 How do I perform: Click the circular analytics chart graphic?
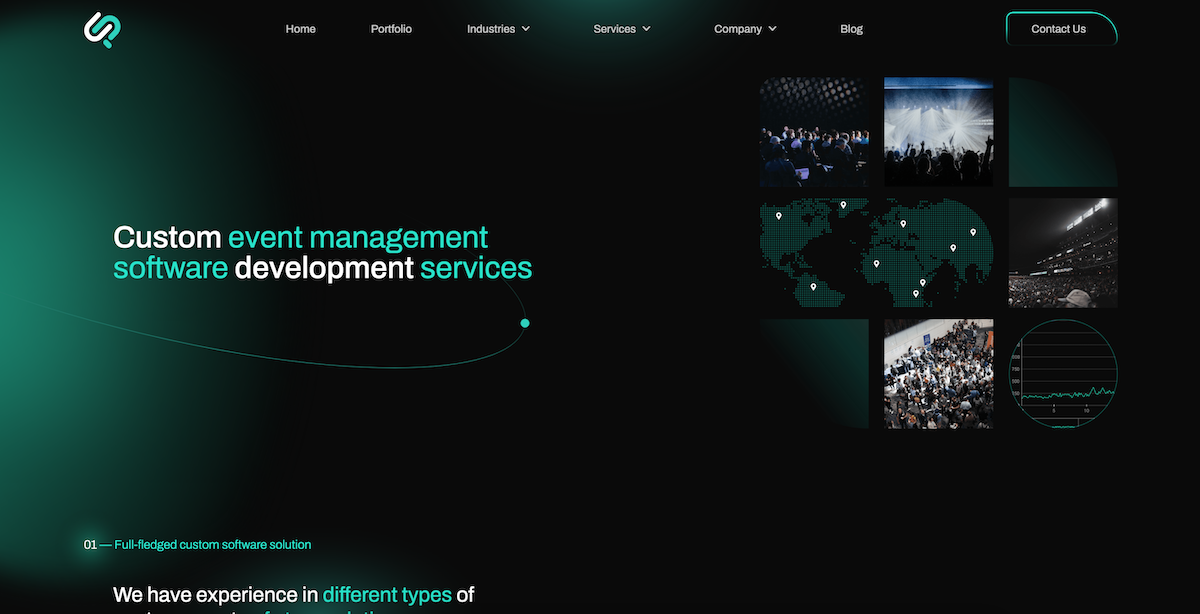coord(1063,374)
